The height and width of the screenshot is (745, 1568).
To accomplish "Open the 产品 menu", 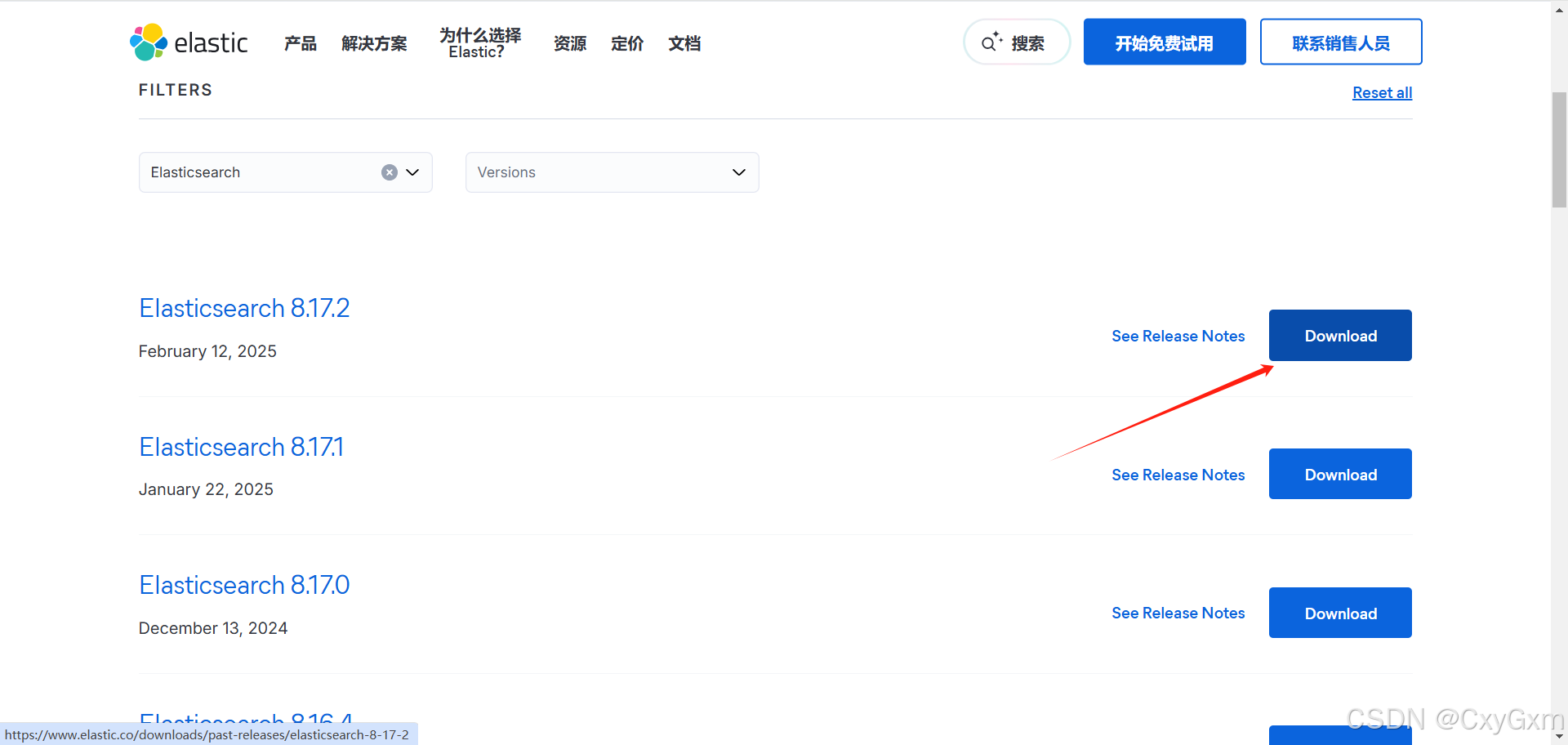I will (x=299, y=43).
